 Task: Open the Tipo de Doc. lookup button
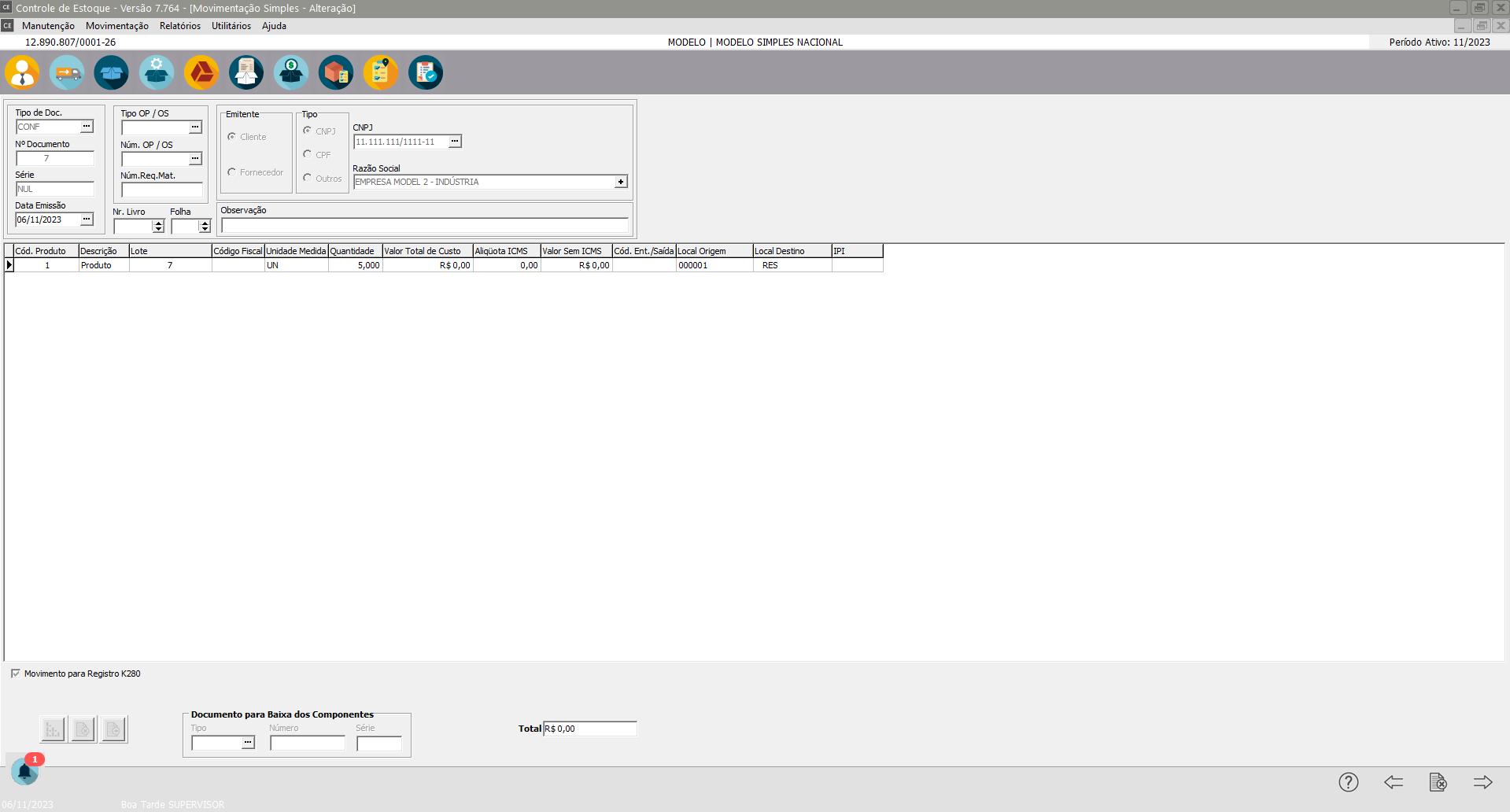pyautogui.click(x=87, y=127)
